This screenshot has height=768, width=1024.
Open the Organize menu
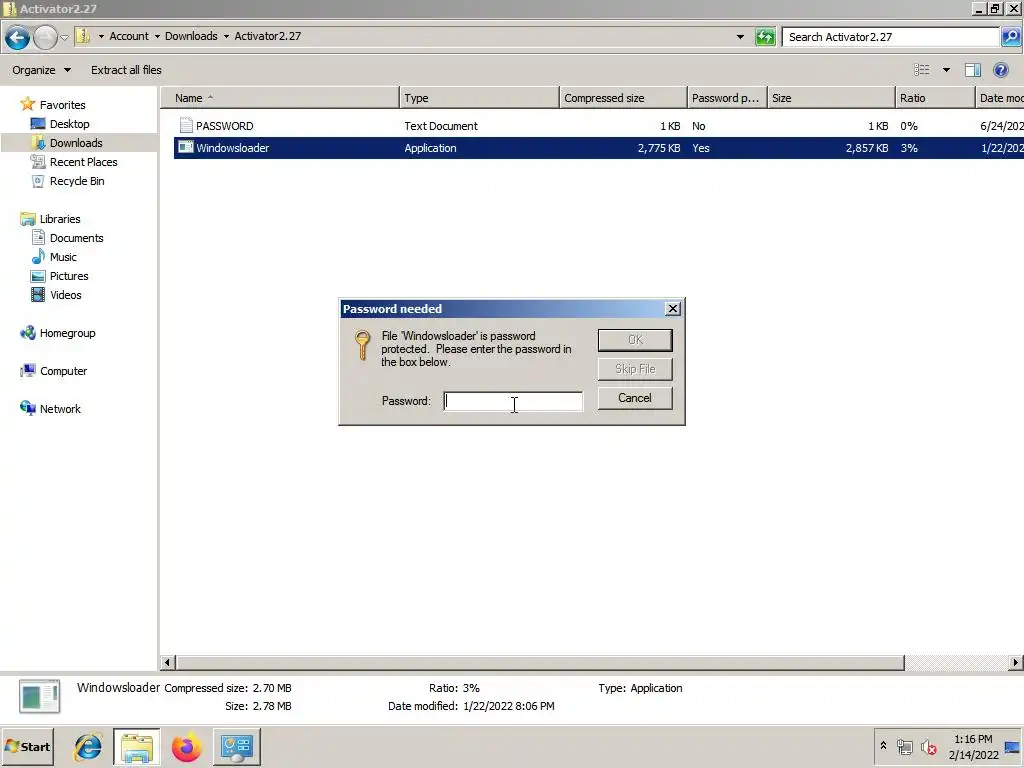(41, 70)
